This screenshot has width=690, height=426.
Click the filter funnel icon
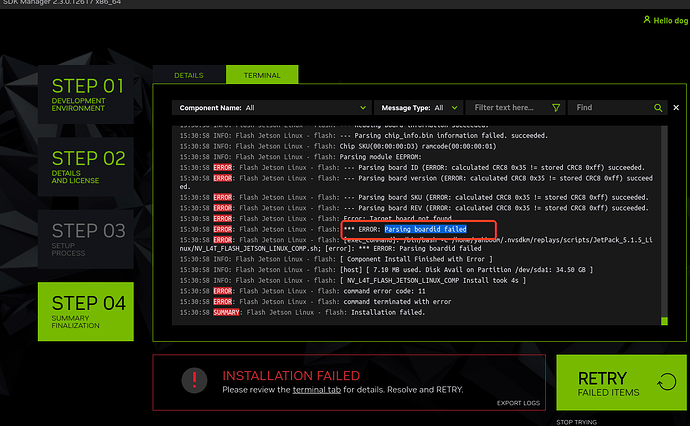pos(556,108)
